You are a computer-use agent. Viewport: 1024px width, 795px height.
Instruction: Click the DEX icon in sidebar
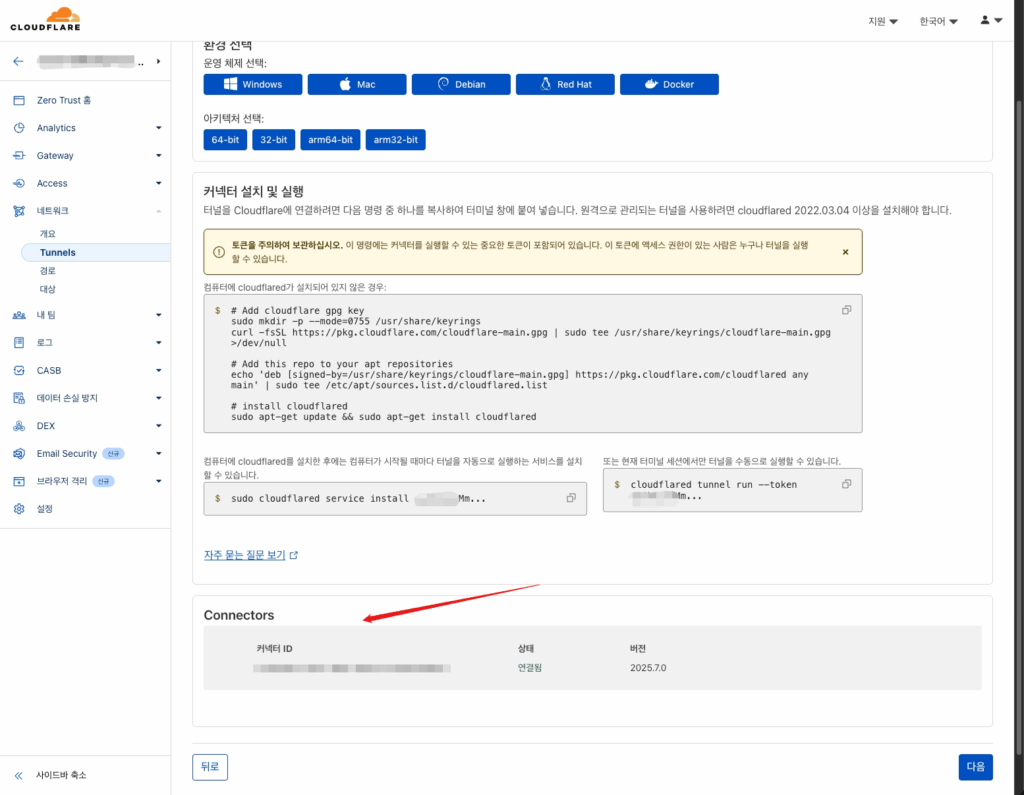pyautogui.click(x=19, y=426)
